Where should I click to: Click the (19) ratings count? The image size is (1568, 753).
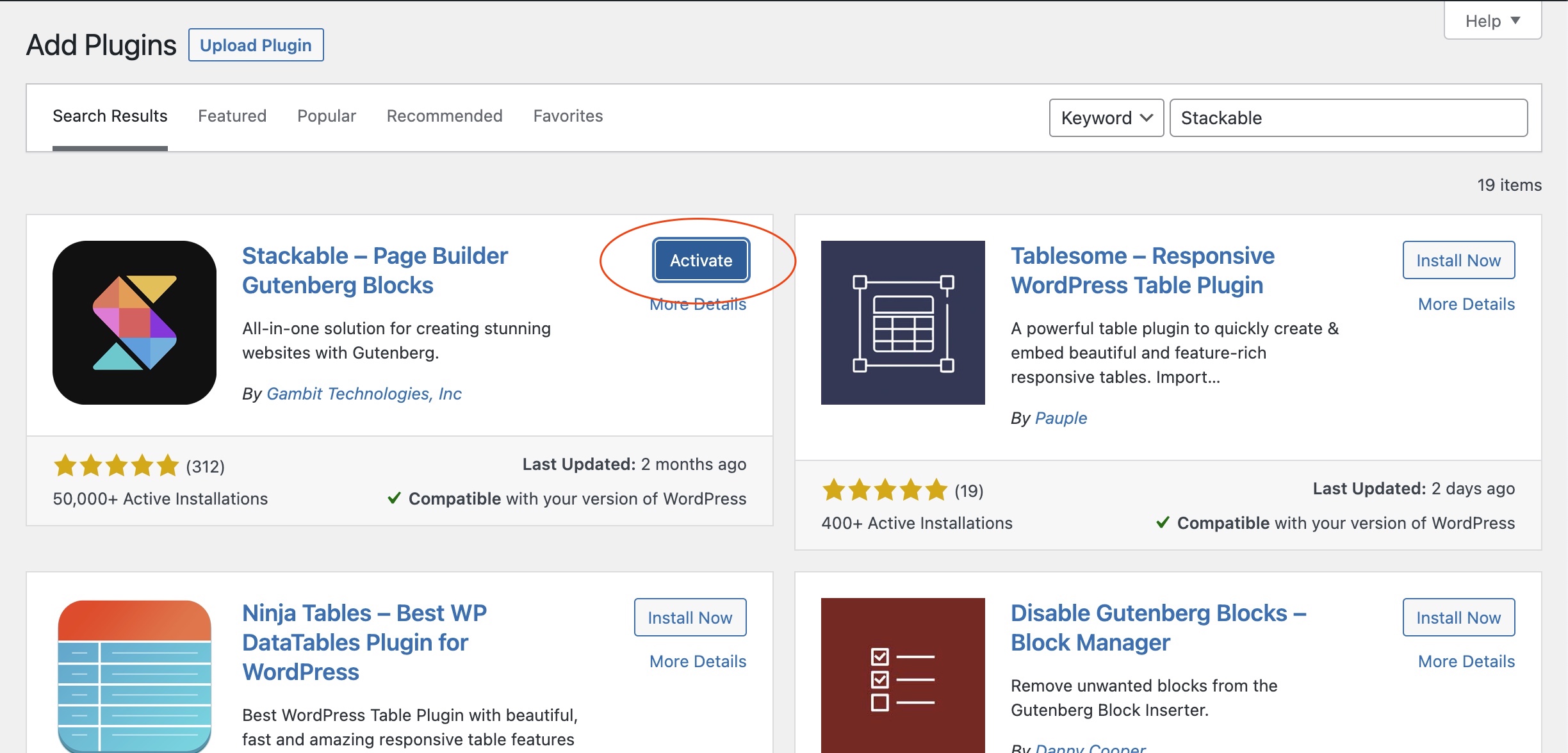(968, 490)
